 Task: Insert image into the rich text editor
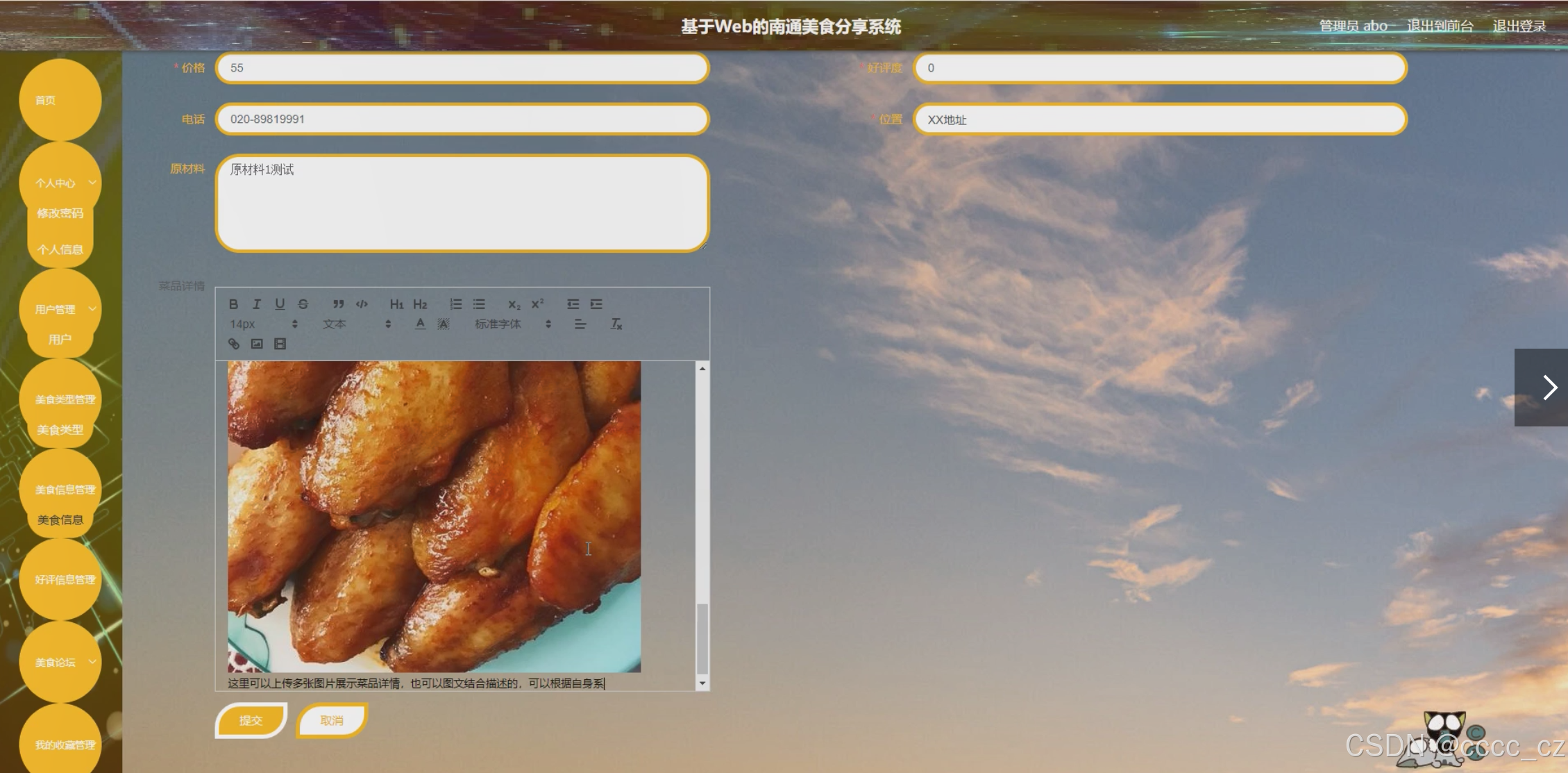257,344
